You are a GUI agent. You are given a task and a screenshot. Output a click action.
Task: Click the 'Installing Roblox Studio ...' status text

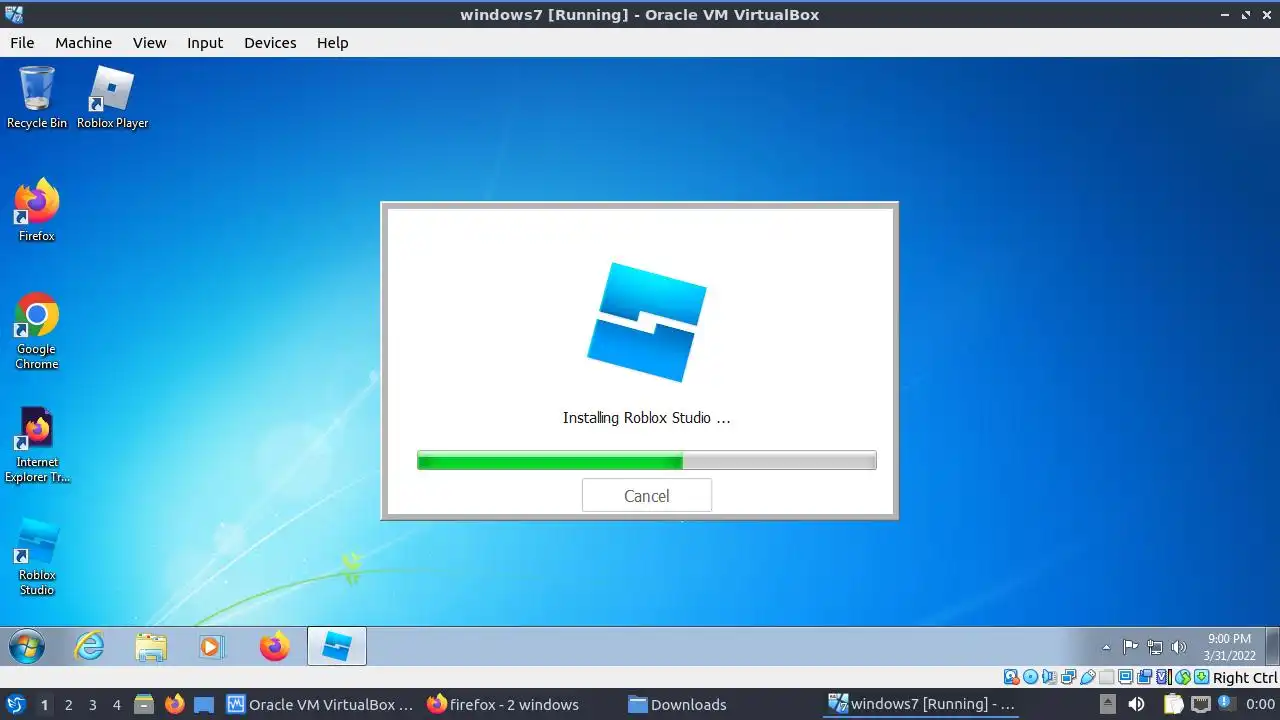pos(646,418)
